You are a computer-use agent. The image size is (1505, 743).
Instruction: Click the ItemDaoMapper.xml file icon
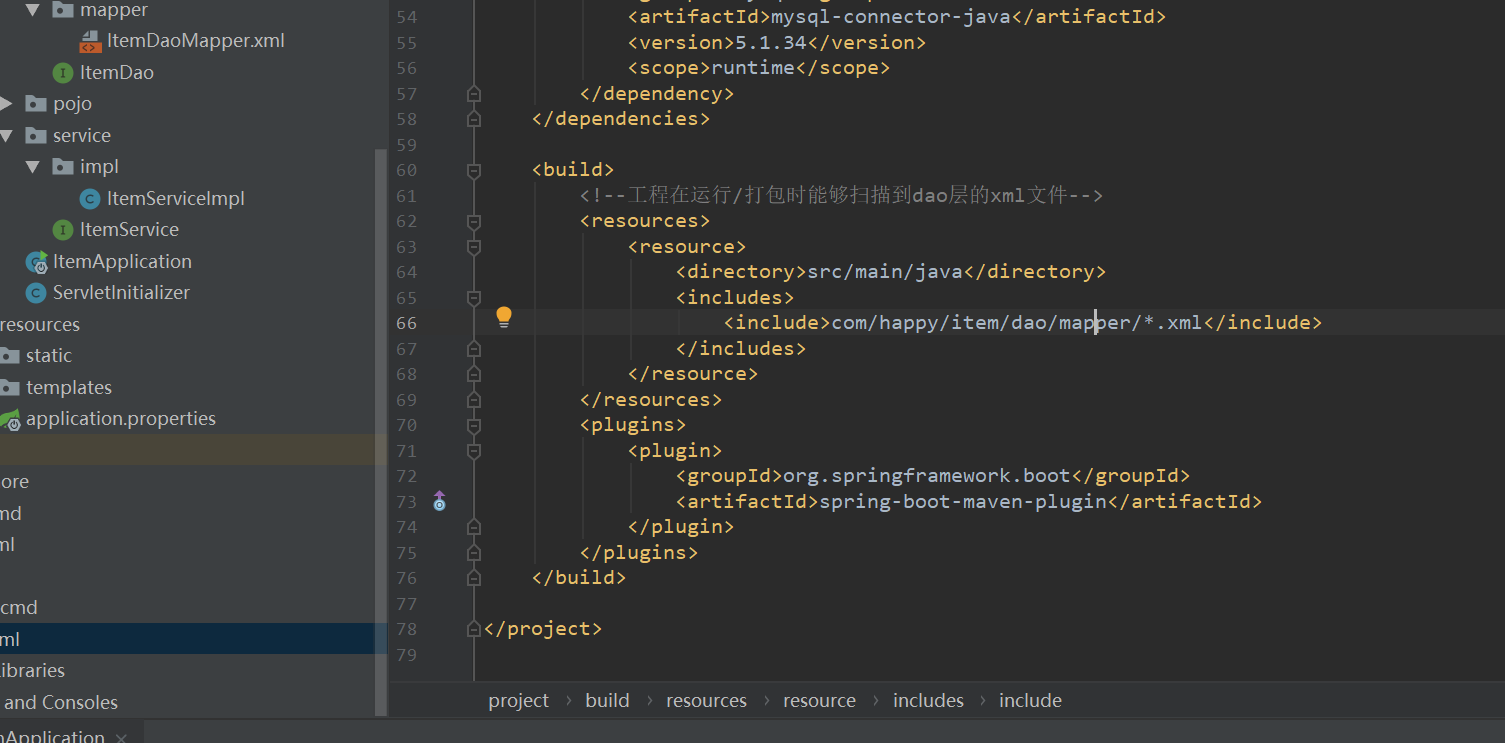point(90,41)
